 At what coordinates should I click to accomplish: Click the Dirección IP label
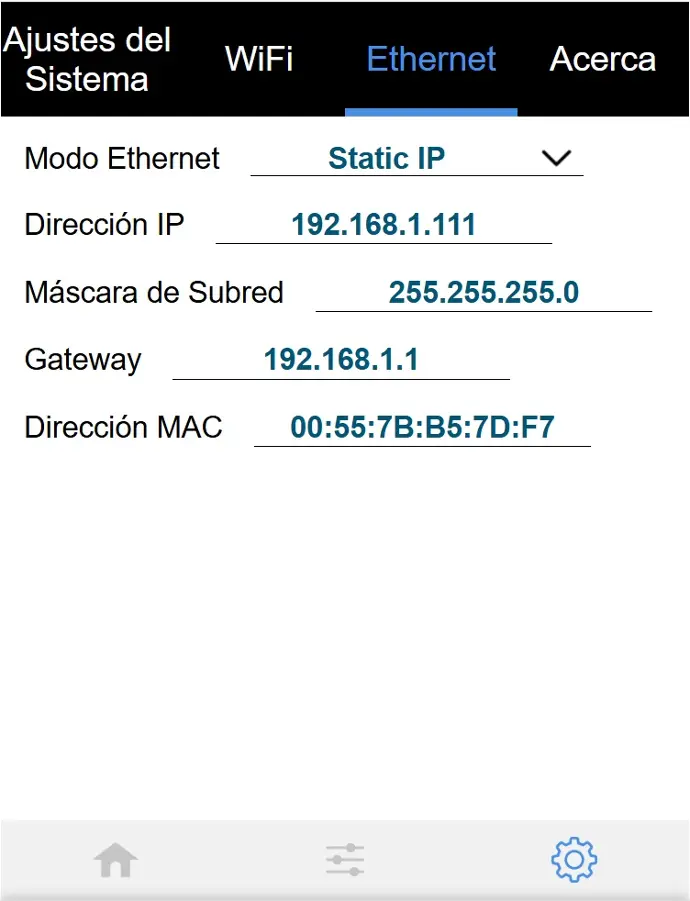[104, 224]
